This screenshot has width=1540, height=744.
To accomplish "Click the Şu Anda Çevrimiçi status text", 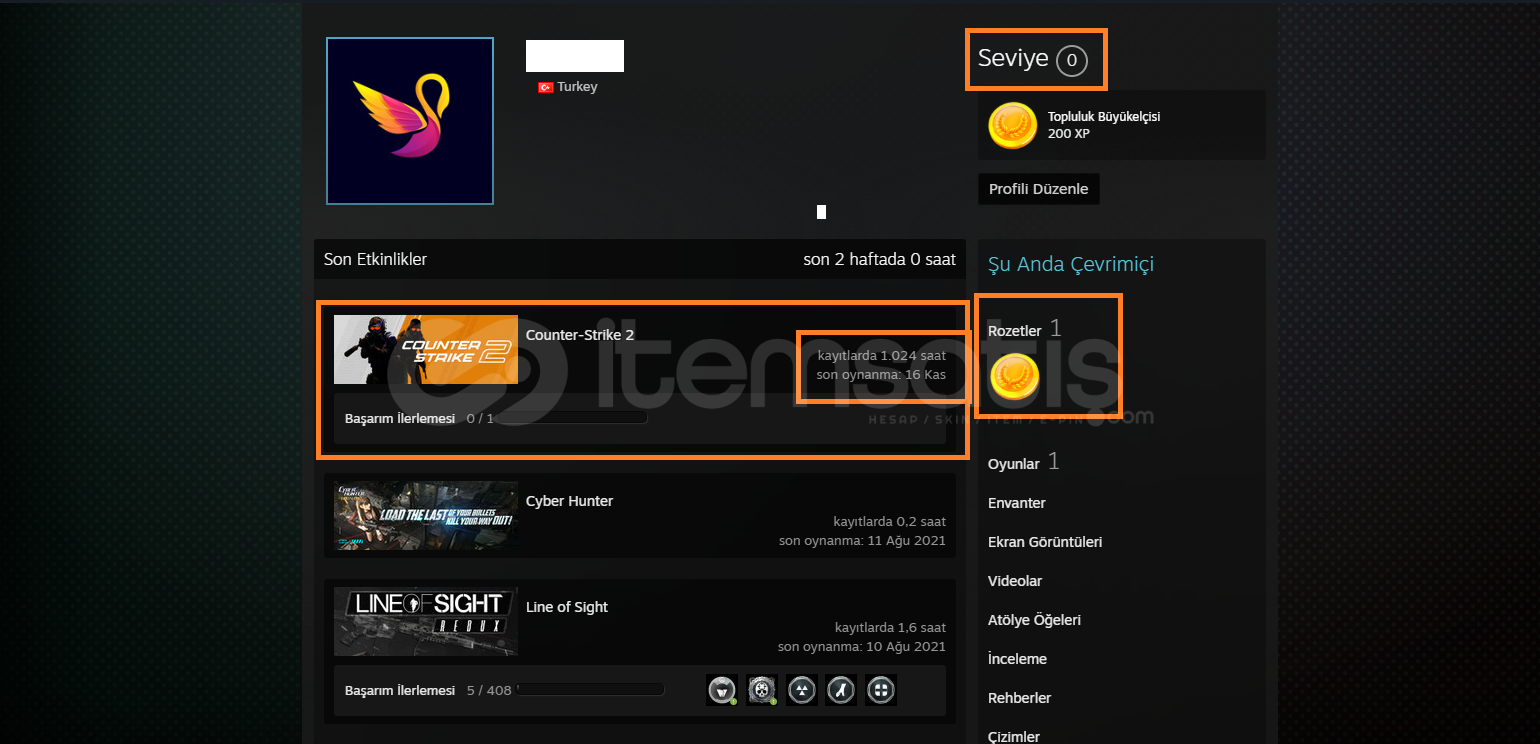I will pos(1071,265).
